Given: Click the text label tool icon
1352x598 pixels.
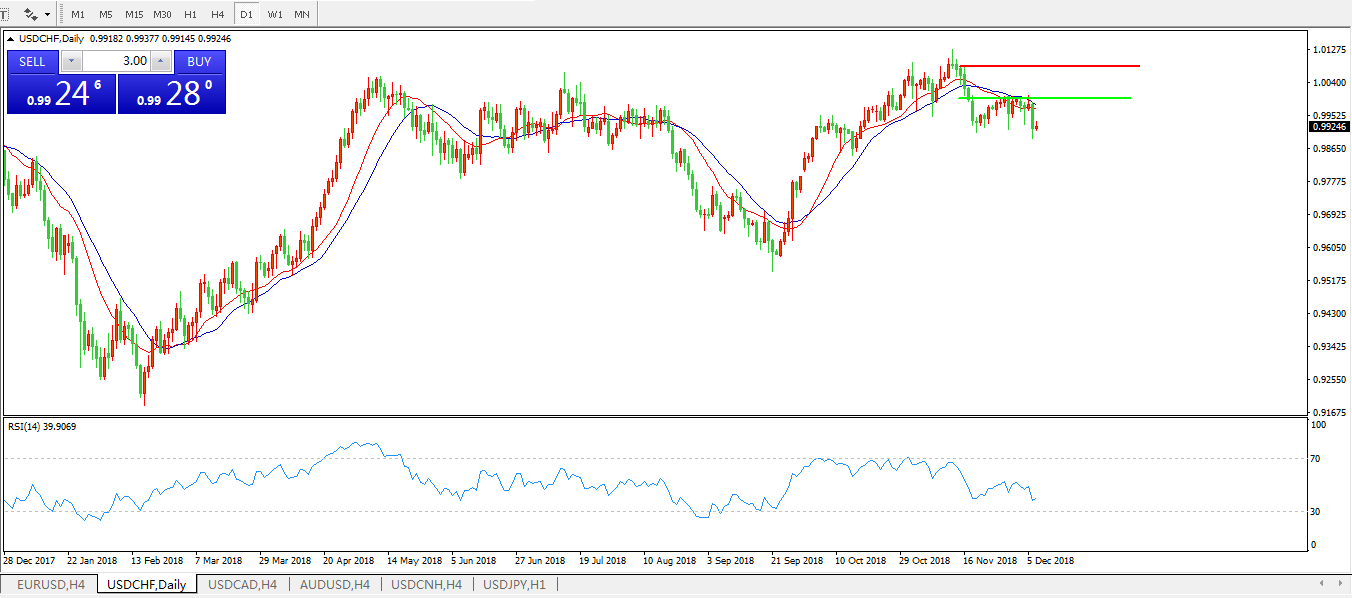Looking at the screenshot, I should point(4,15).
